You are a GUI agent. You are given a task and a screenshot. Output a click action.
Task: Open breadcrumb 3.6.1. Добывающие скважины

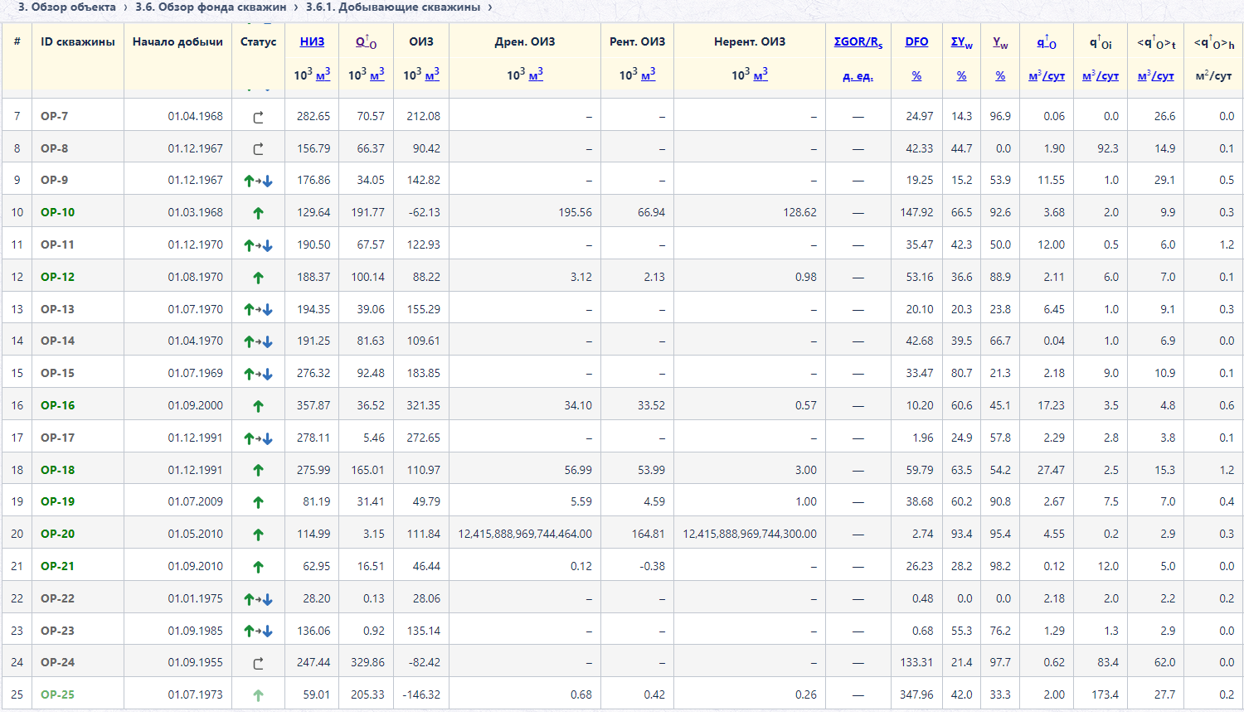(x=392, y=7)
